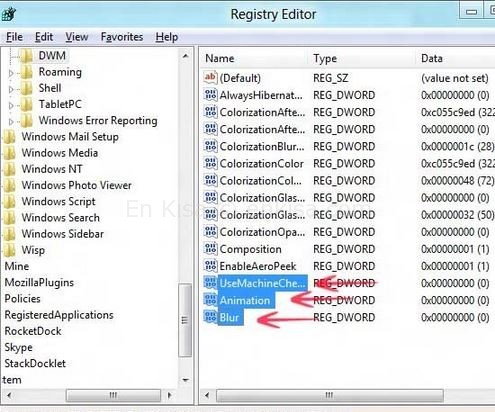The width and height of the screenshot is (495, 412).
Task: Click the DWORD icon of AlwaysHibernat... value
Action: [210, 95]
